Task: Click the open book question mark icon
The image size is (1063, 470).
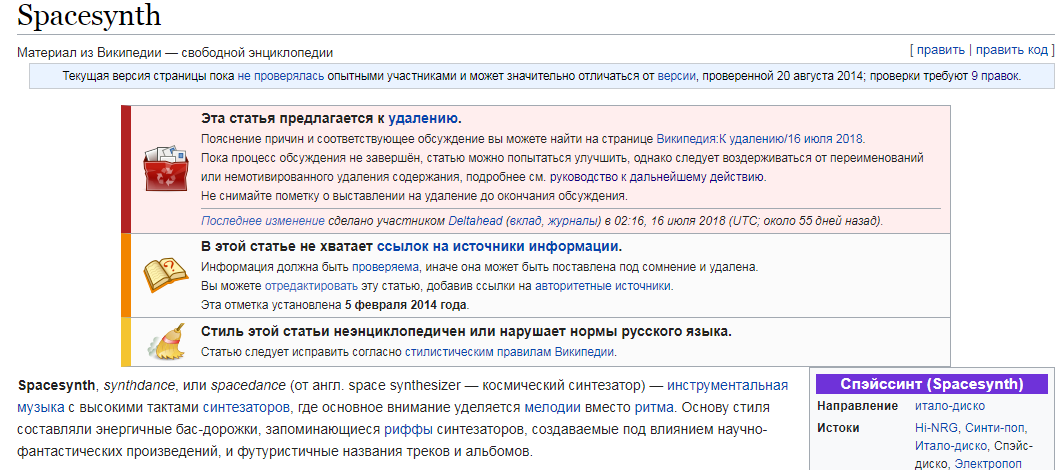Action: [x=165, y=274]
